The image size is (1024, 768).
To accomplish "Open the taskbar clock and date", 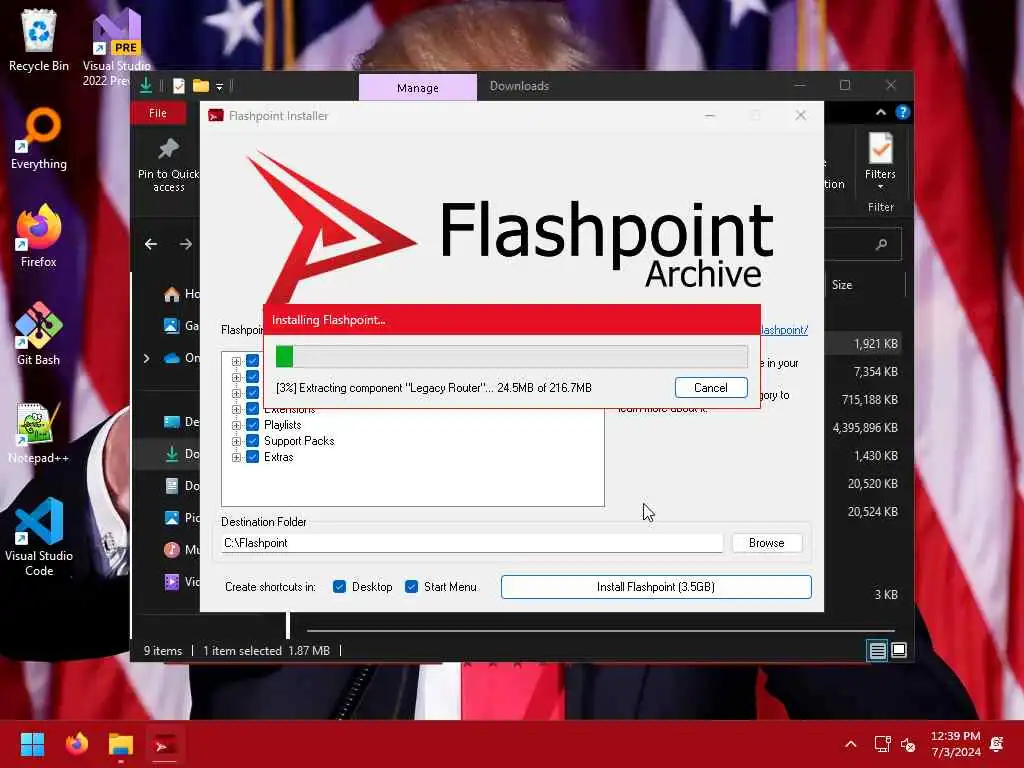I will tap(955, 744).
